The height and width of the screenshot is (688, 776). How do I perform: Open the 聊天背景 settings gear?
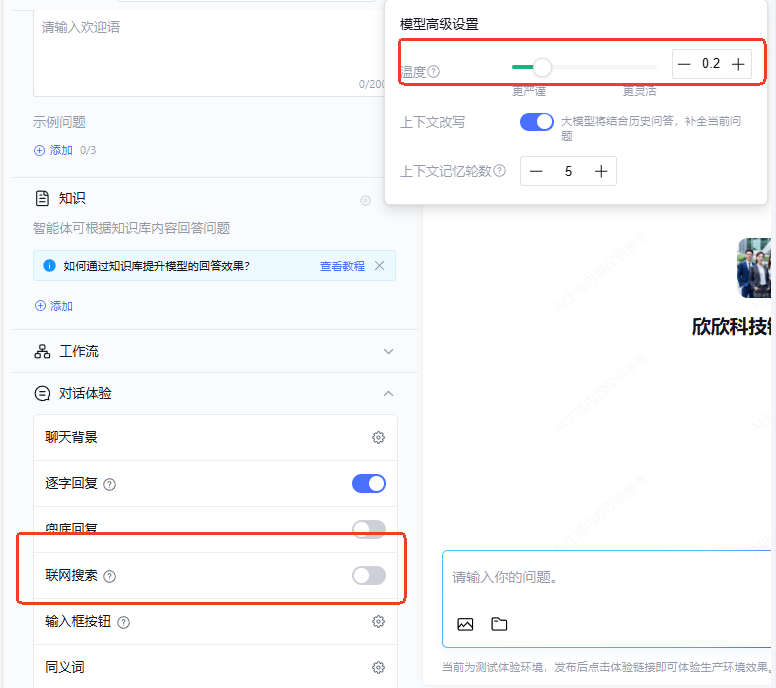click(x=378, y=437)
